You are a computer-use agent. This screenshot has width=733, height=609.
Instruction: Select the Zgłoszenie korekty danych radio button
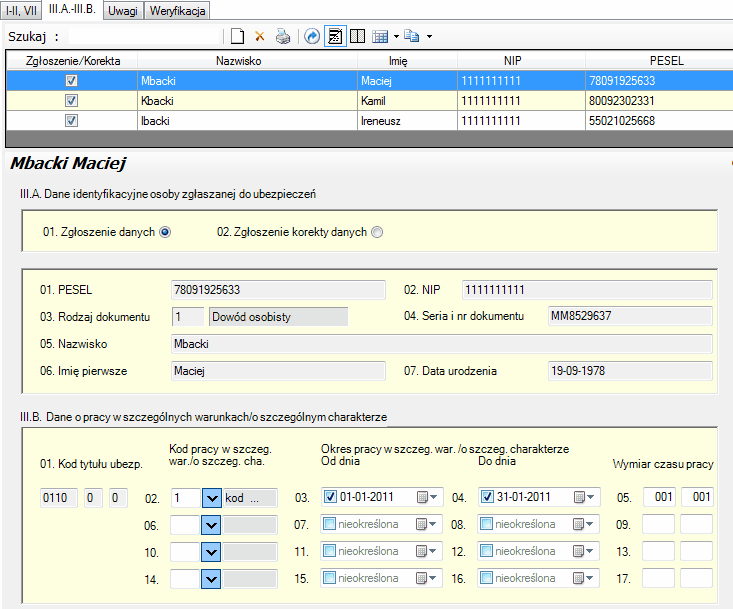(x=377, y=232)
